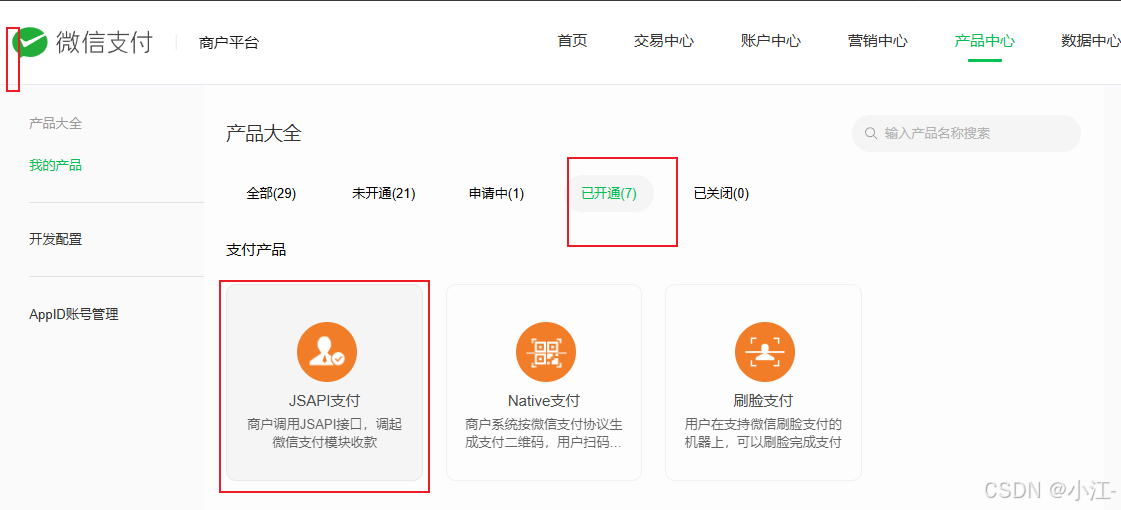Open 账户中心 in top navigation
The height and width of the screenshot is (510, 1121).
click(x=771, y=41)
